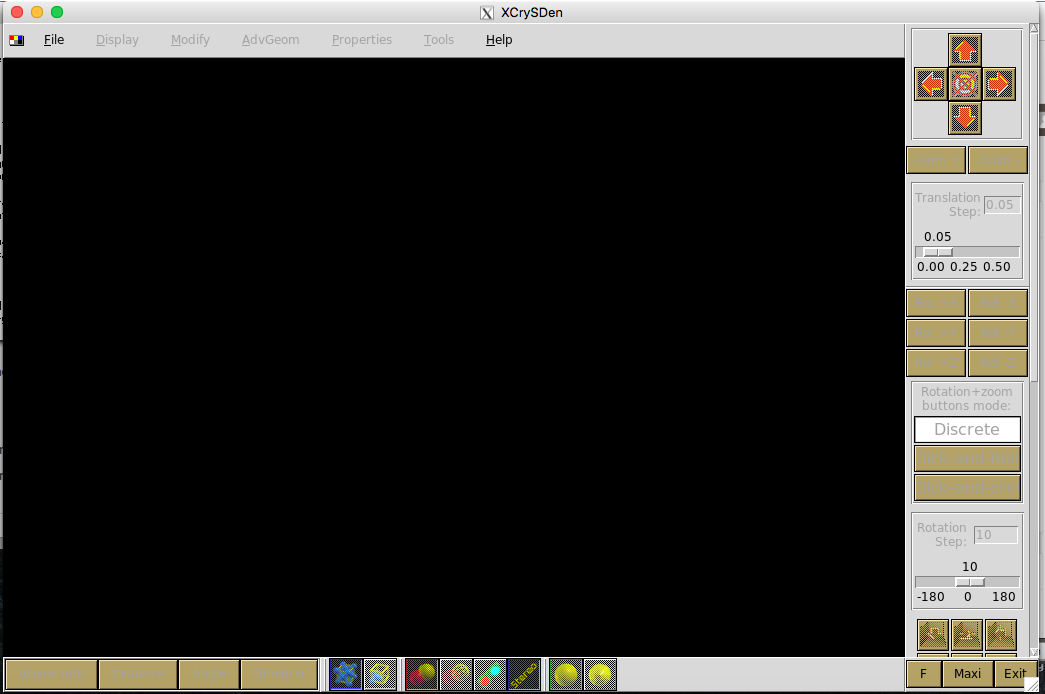Click the Dihedral button
The height and width of the screenshot is (694, 1045).
click(279, 675)
